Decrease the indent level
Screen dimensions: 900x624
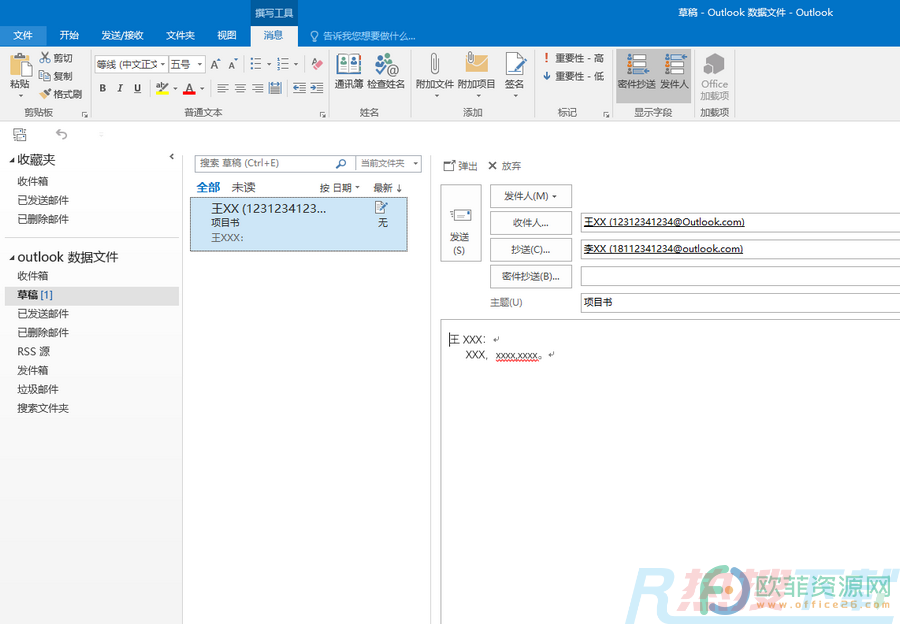[x=299, y=88]
